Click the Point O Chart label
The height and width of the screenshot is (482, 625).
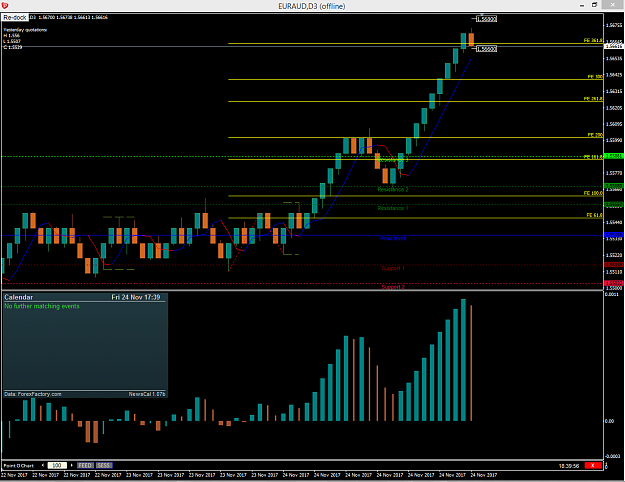19,466
